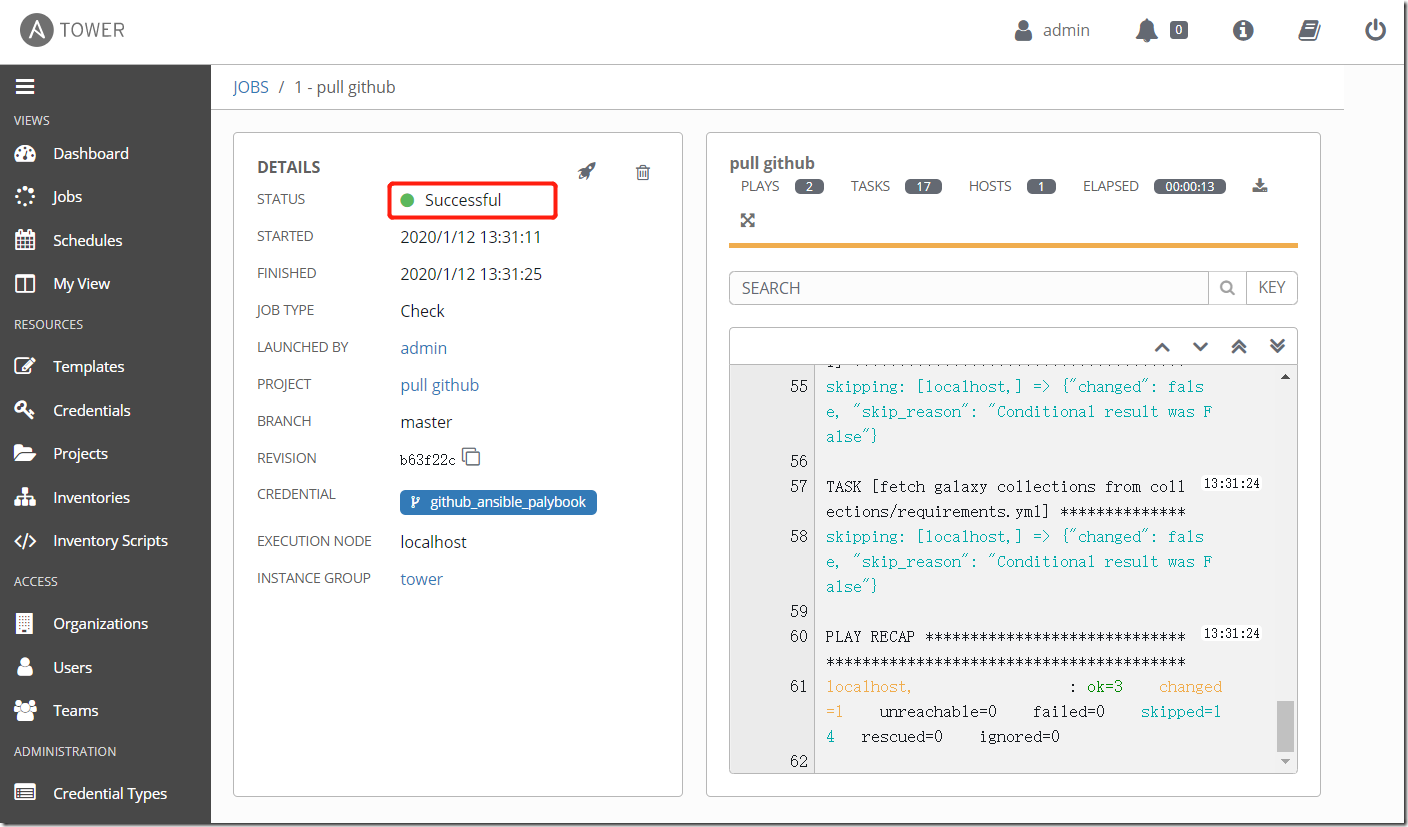Image resolution: width=1408 pixels, height=827 pixels.
Task: Click the single up chevron in output
Action: (1162, 347)
